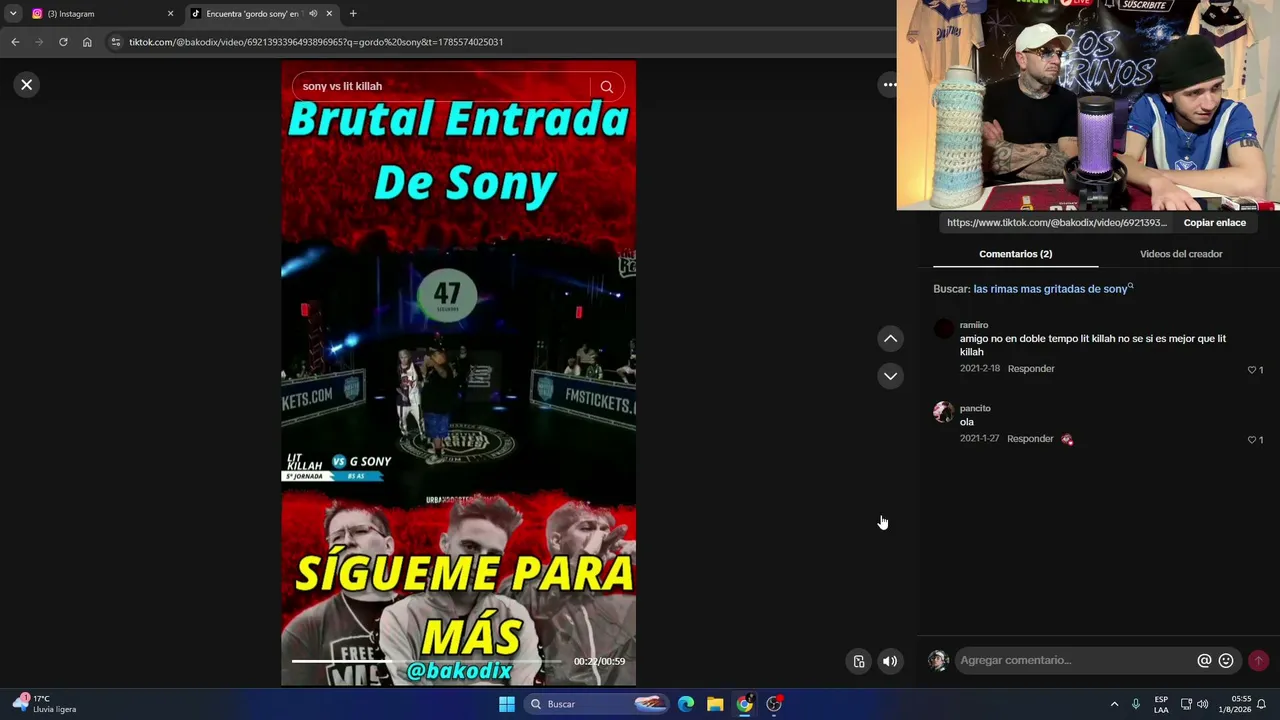
Task: Open OBS Studio from taskbar
Action: 774,704
